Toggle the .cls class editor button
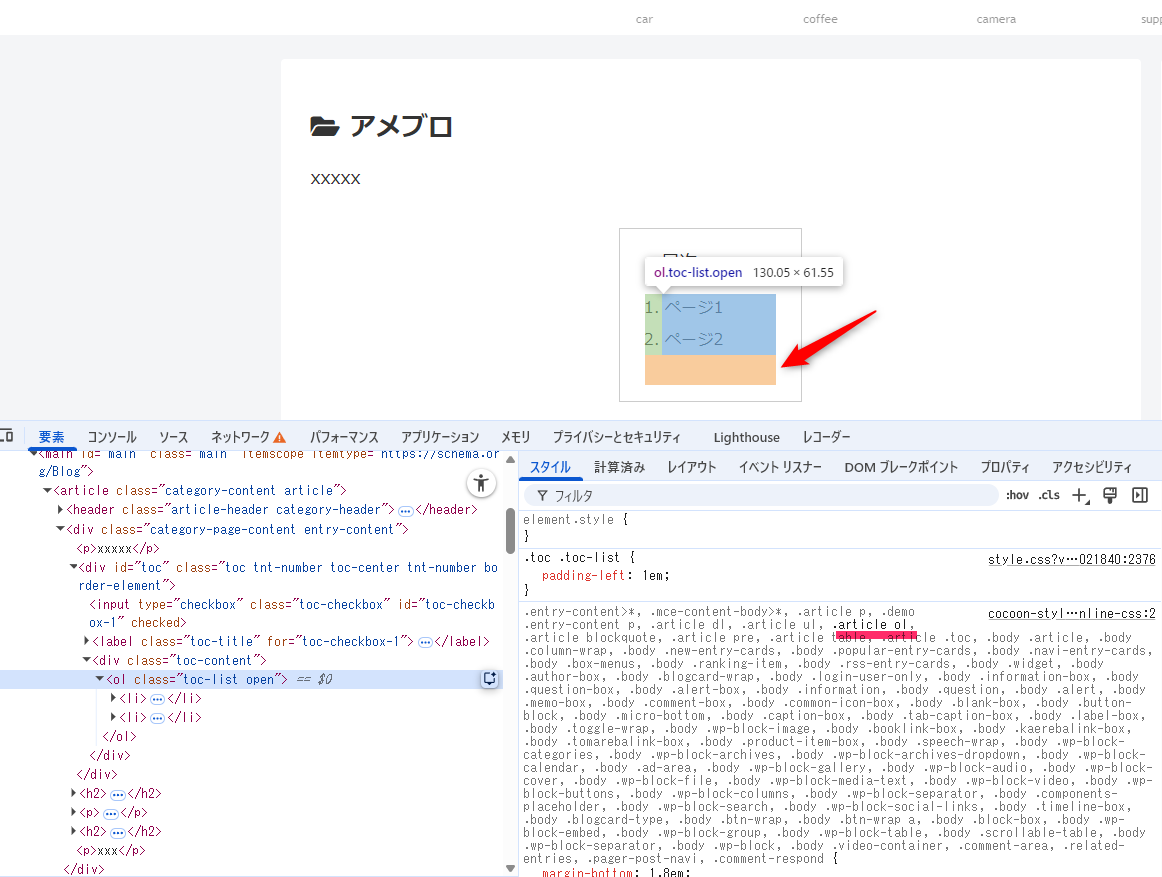The width and height of the screenshot is (1162, 877). (1049, 496)
